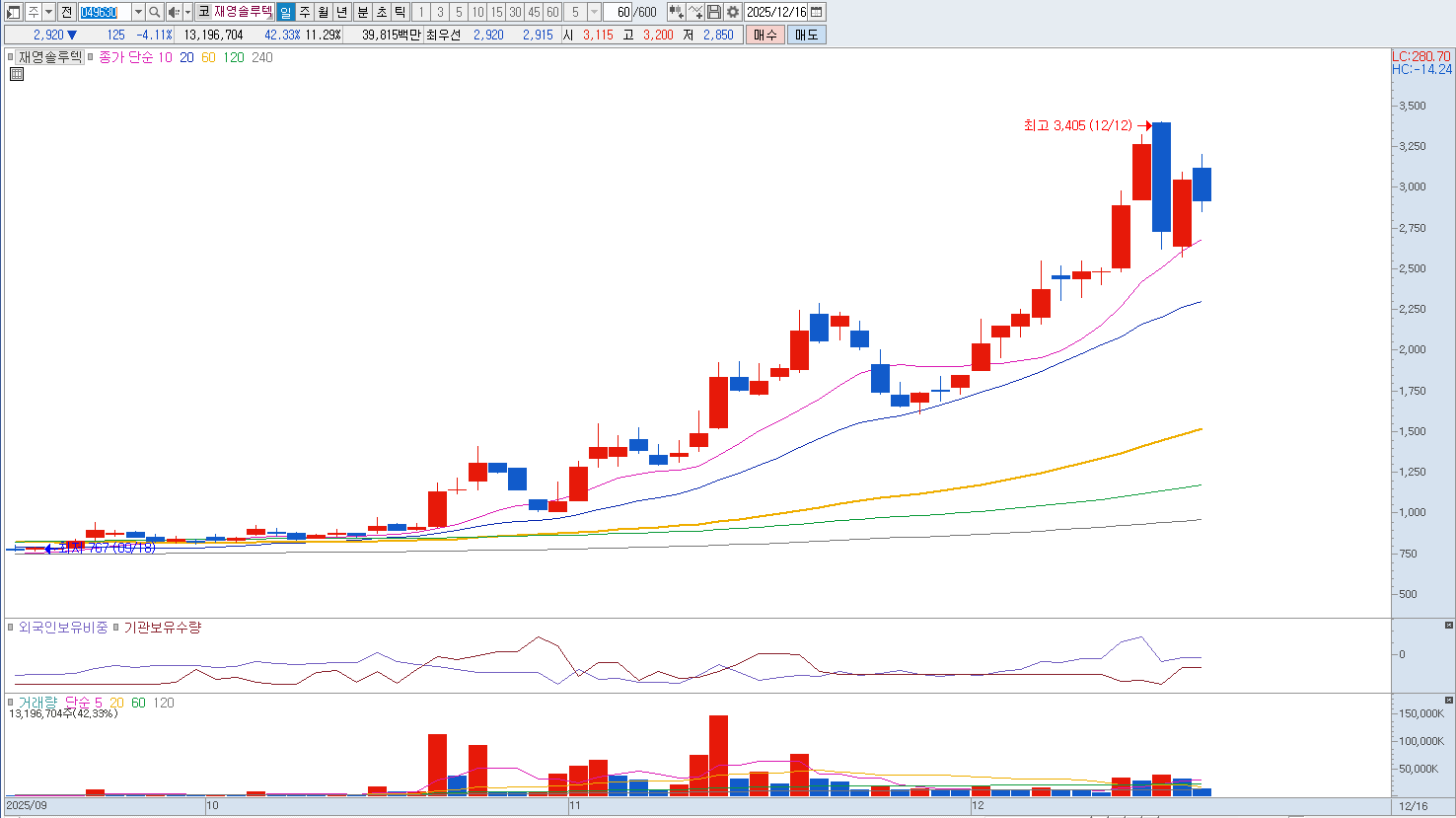The width and height of the screenshot is (1456, 818).
Task: Click the stock code input field 049630
Action: (x=104, y=12)
